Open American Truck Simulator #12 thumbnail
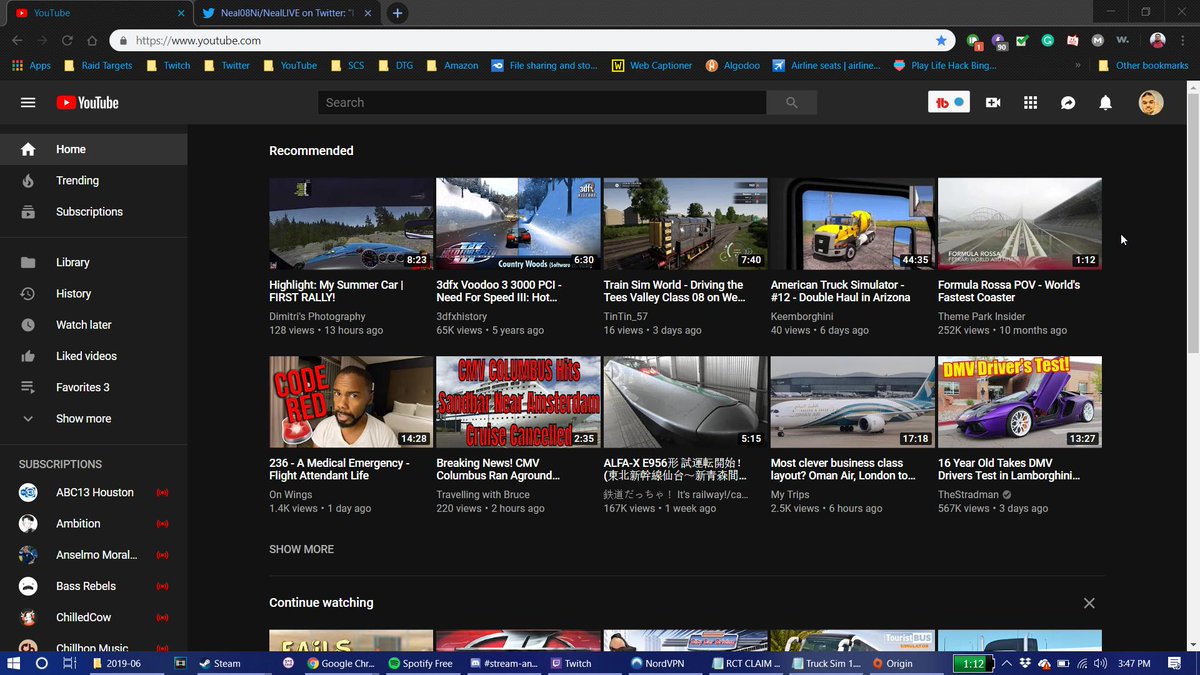1200x675 pixels. tap(853, 224)
